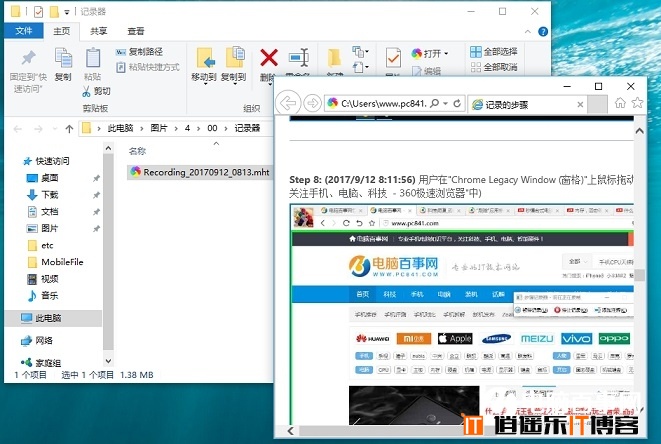661x444 pixels.
Task: Click the browser favorites star icon
Action: 637,102
